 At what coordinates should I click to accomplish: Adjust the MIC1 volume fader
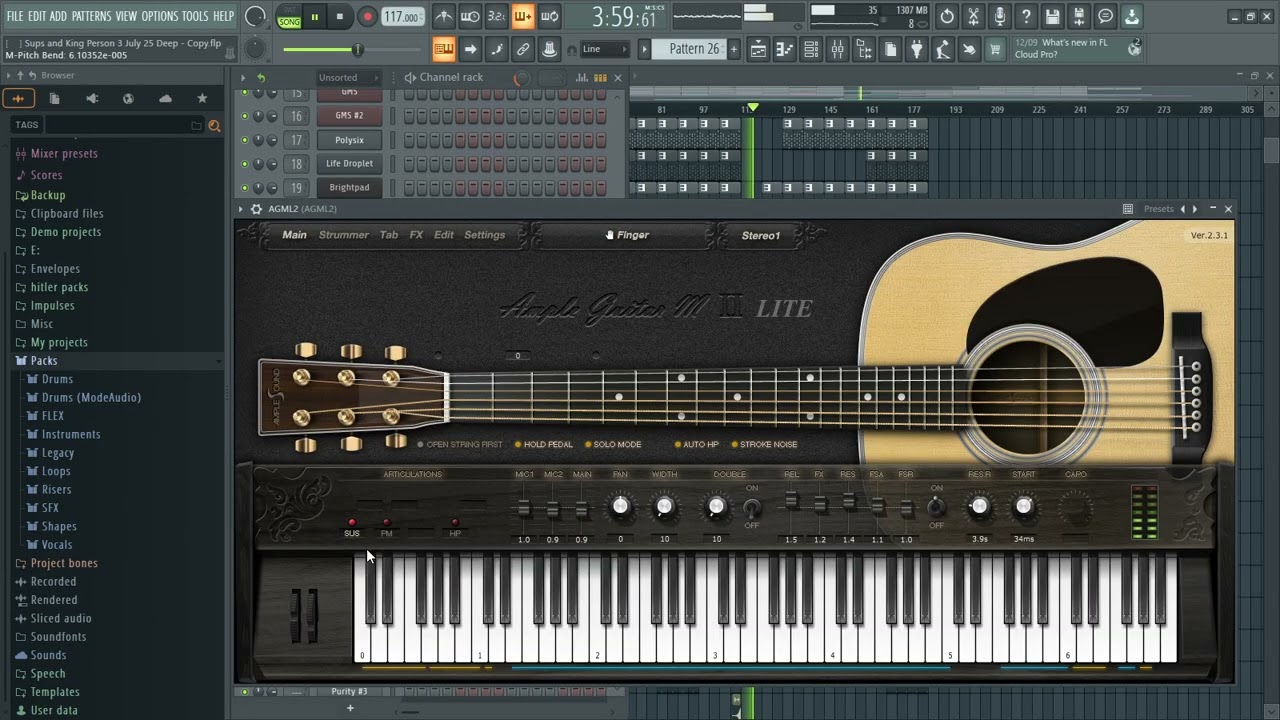pyautogui.click(x=524, y=510)
